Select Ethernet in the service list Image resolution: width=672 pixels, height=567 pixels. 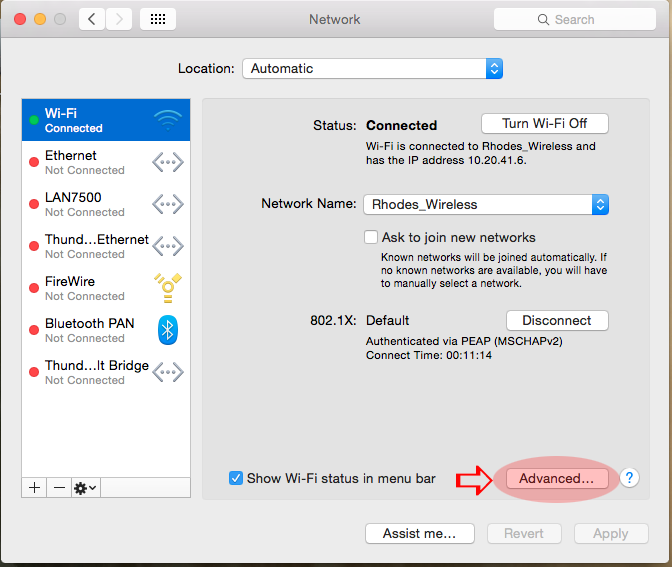106,162
